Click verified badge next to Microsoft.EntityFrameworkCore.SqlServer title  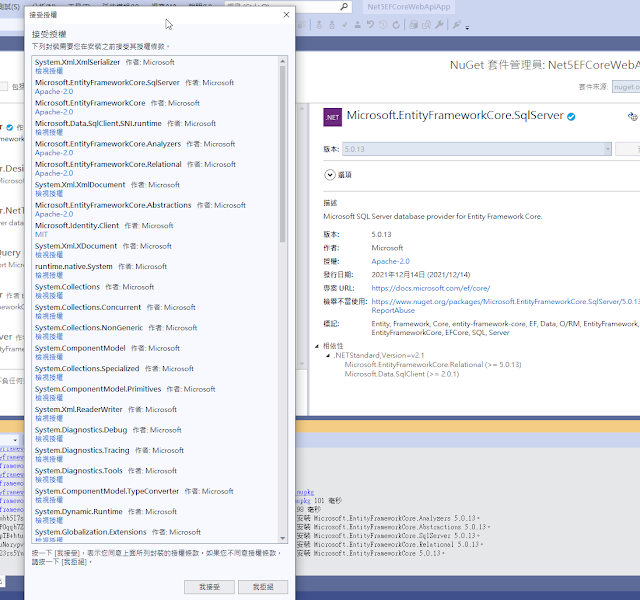click(x=571, y=117)
